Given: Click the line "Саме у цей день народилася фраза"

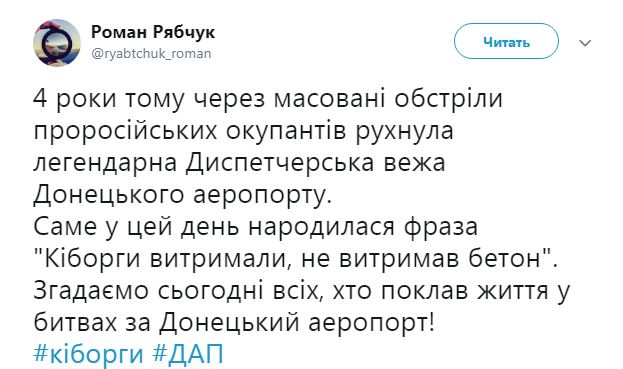Looking at the screenshot, I should pyautogui.click(x=255, y=226).
